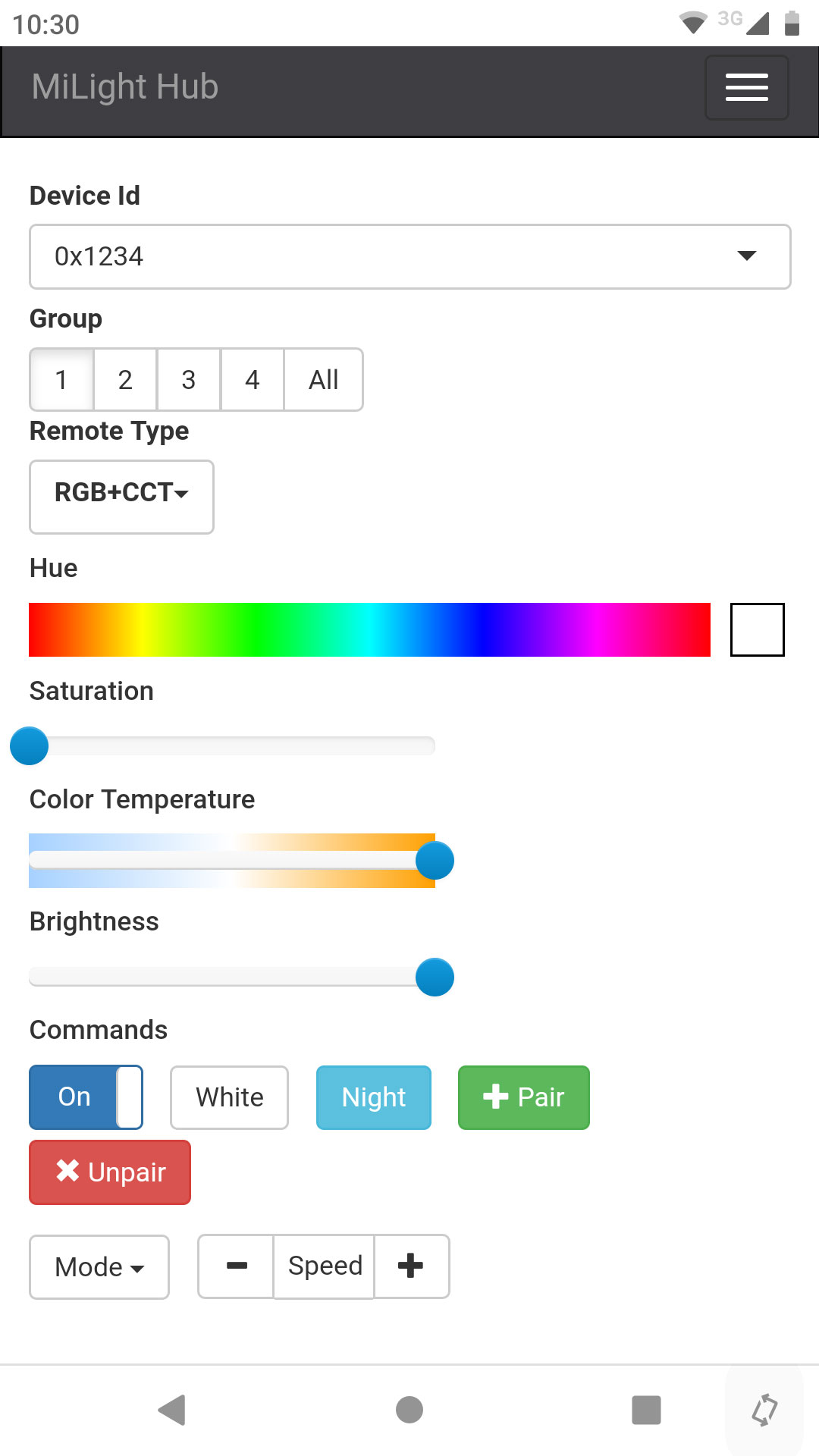Expand the RGB+CCT remote type dropdown
The height and width of the screenshot is (1456, 819).
click(x=121, y=497)
